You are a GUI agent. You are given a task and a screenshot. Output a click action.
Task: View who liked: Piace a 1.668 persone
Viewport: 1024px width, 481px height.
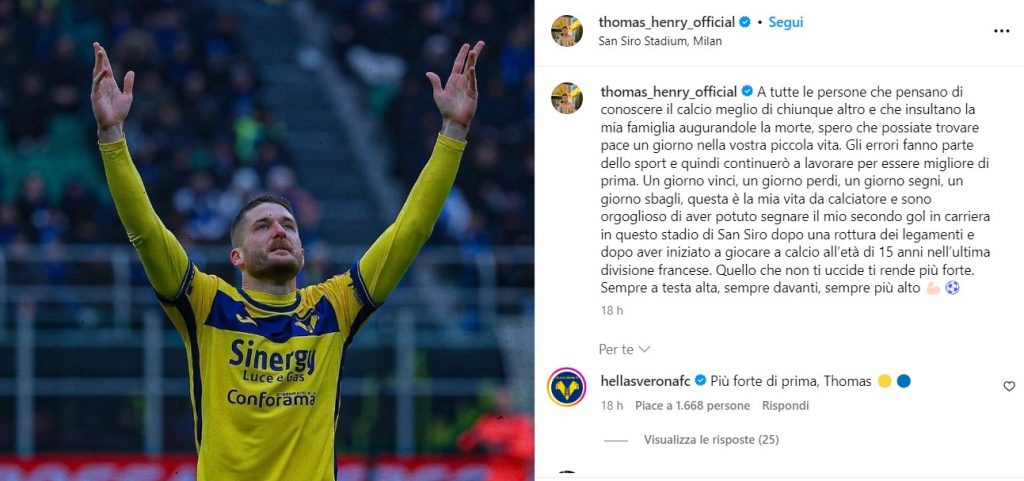pos(692,405)
